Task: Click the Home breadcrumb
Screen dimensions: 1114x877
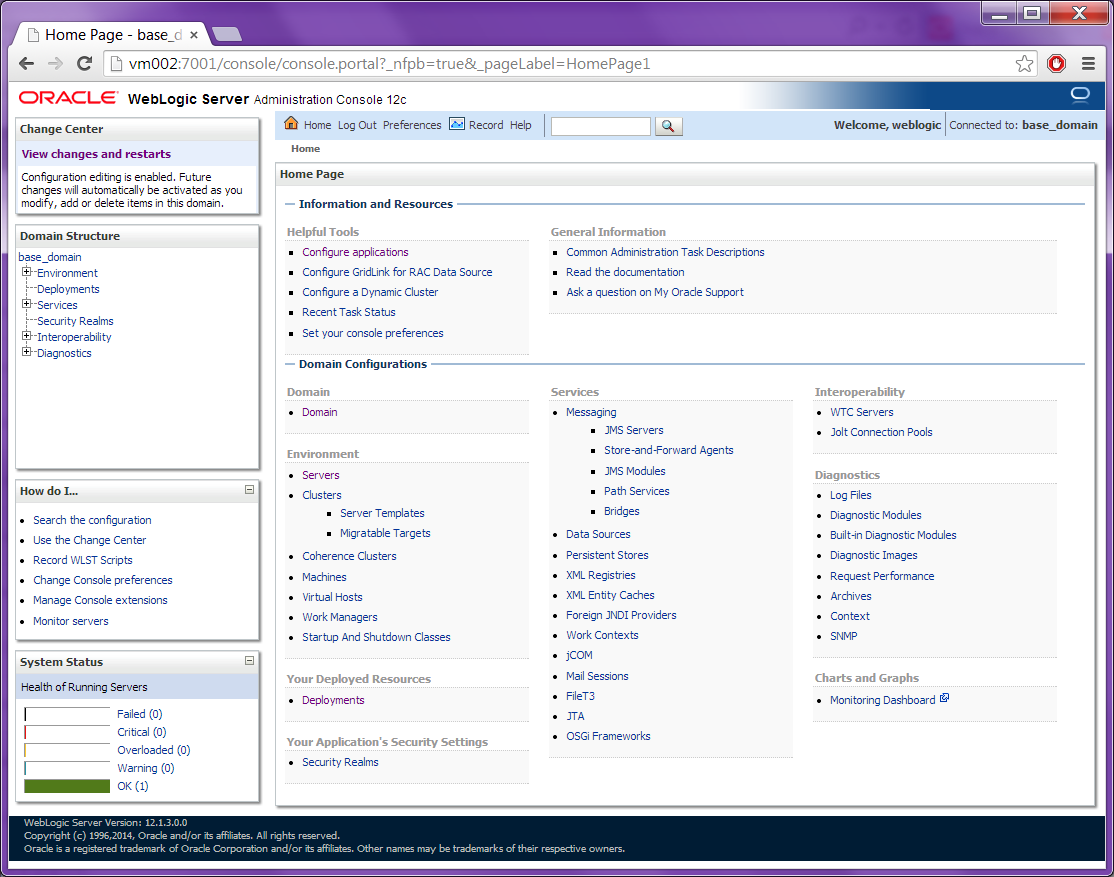Action: [x=305, y=149]
